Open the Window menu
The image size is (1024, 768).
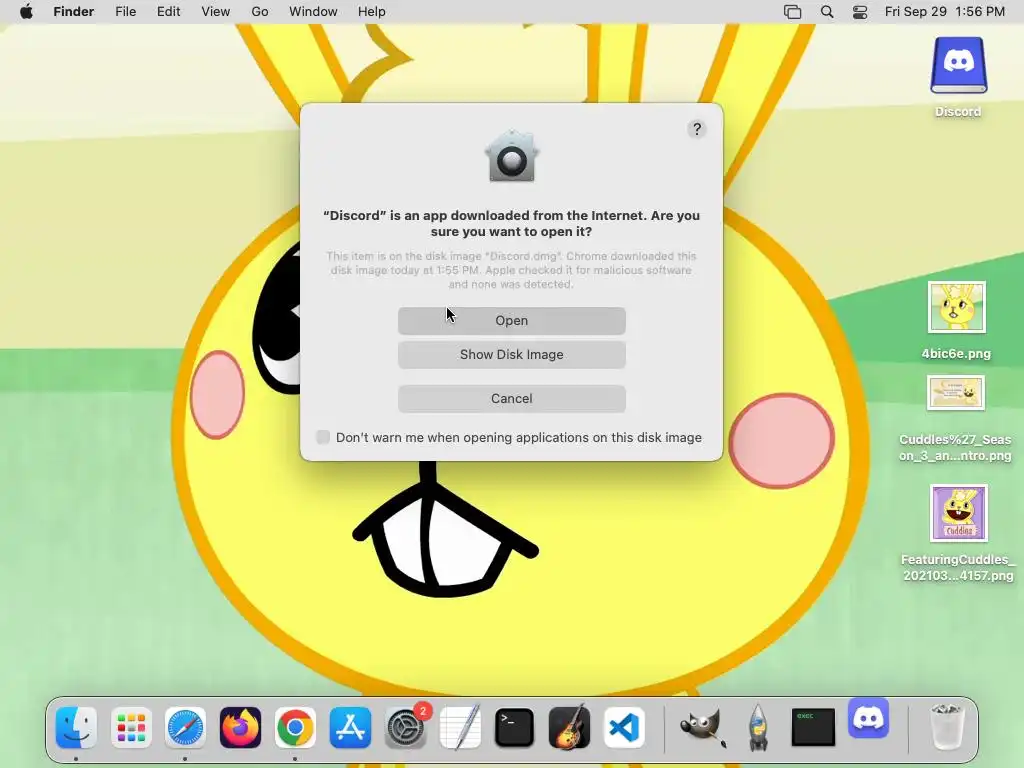coord(313,12)
